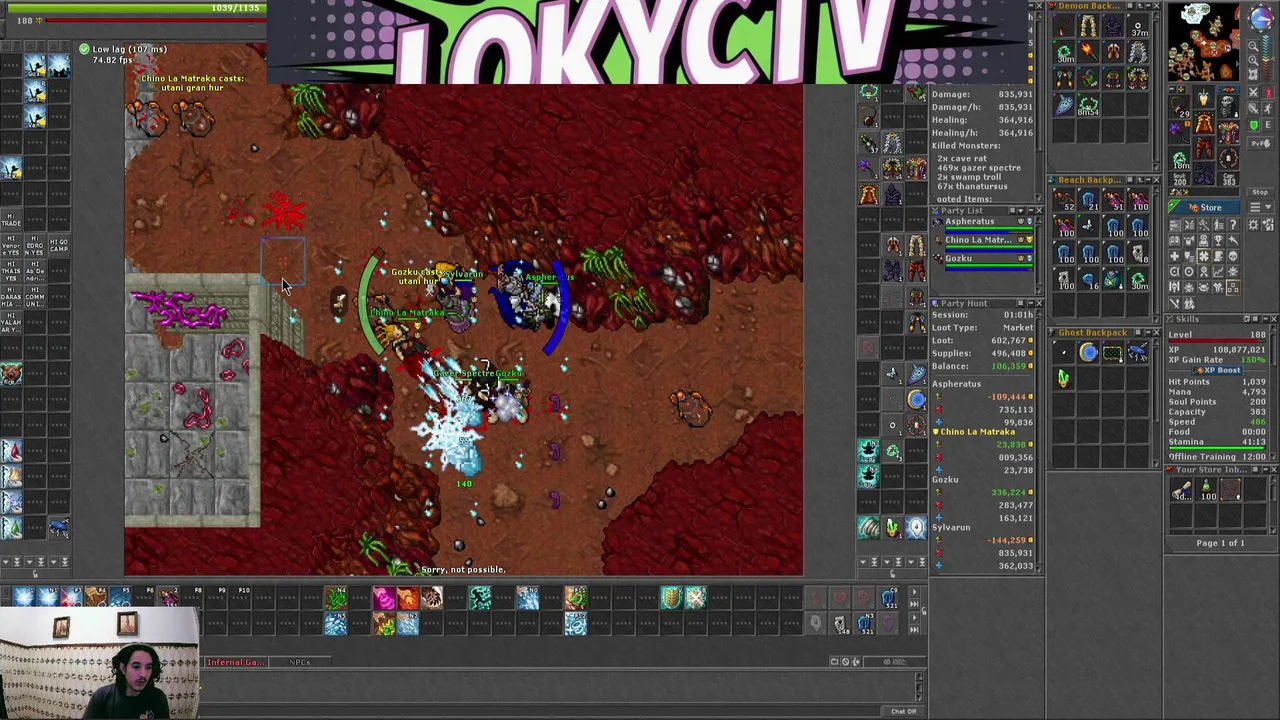Click the XP Boost button
Viewport: 1280px width, 720px height.
pos(1218,370)
